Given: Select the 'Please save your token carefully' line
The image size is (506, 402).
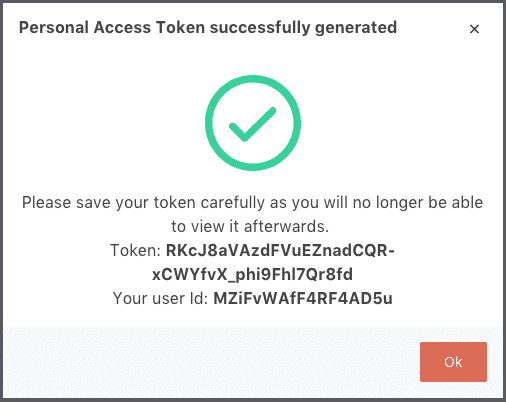Looking at the screenshot, I should (252, 203).
